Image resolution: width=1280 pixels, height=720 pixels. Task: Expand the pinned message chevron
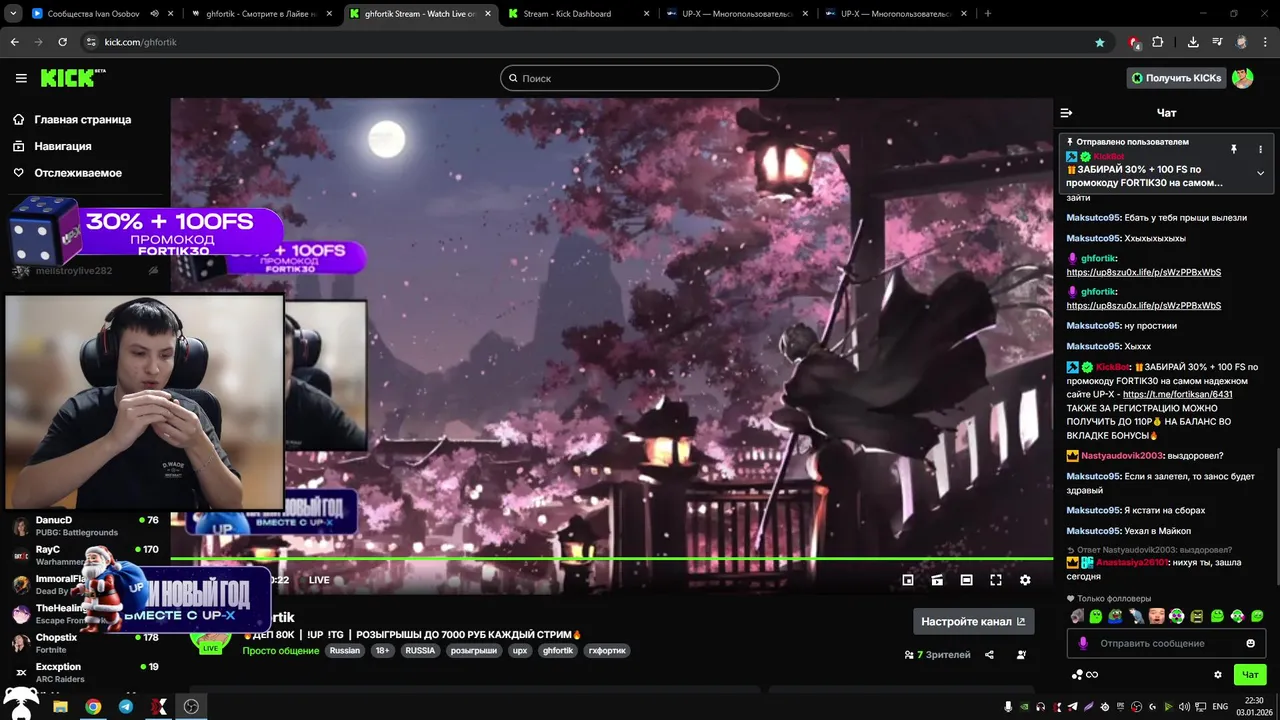[x=1260, y=173]
